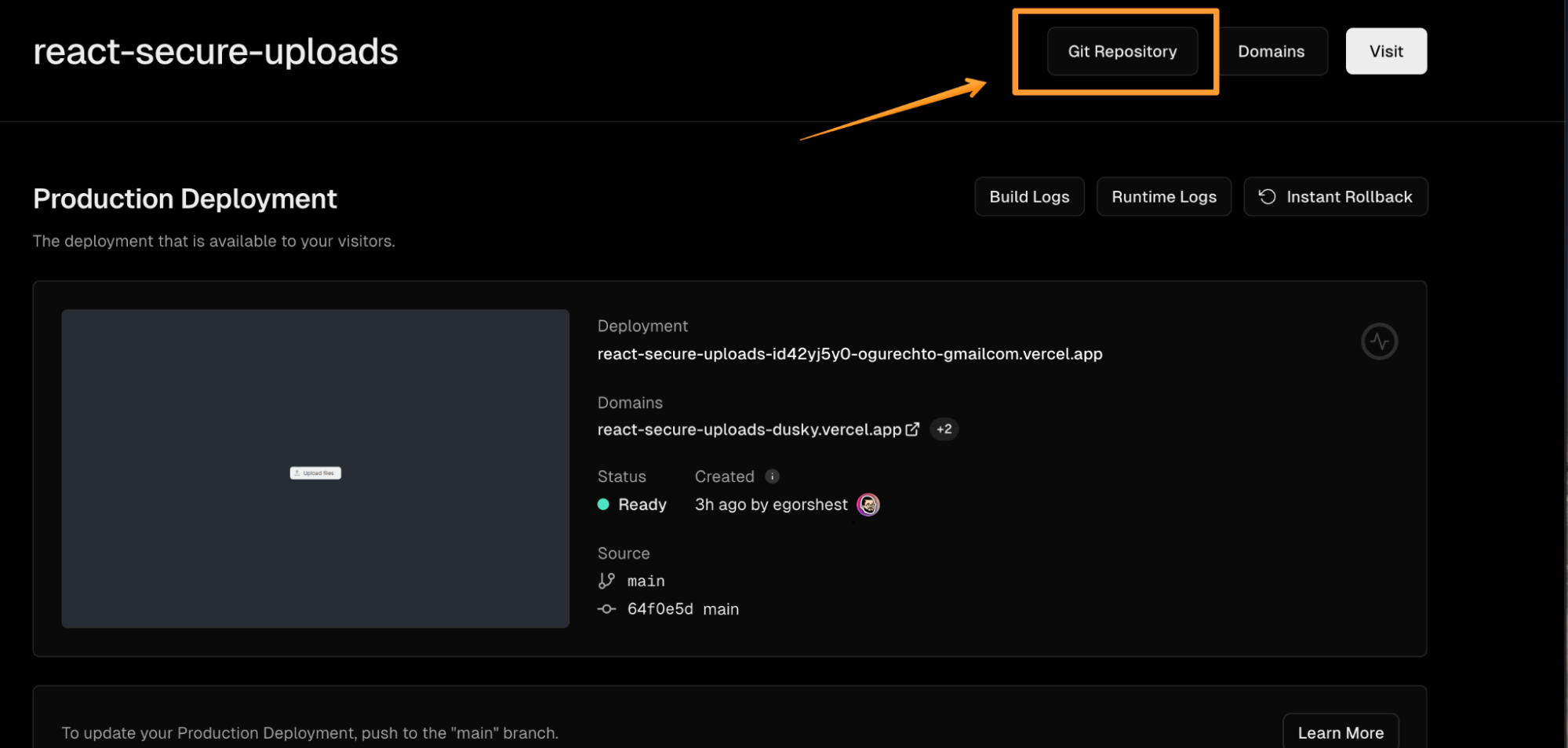1568x748 pixels.
Task: Visit the deployed site
Action: tap(1385, 51)
